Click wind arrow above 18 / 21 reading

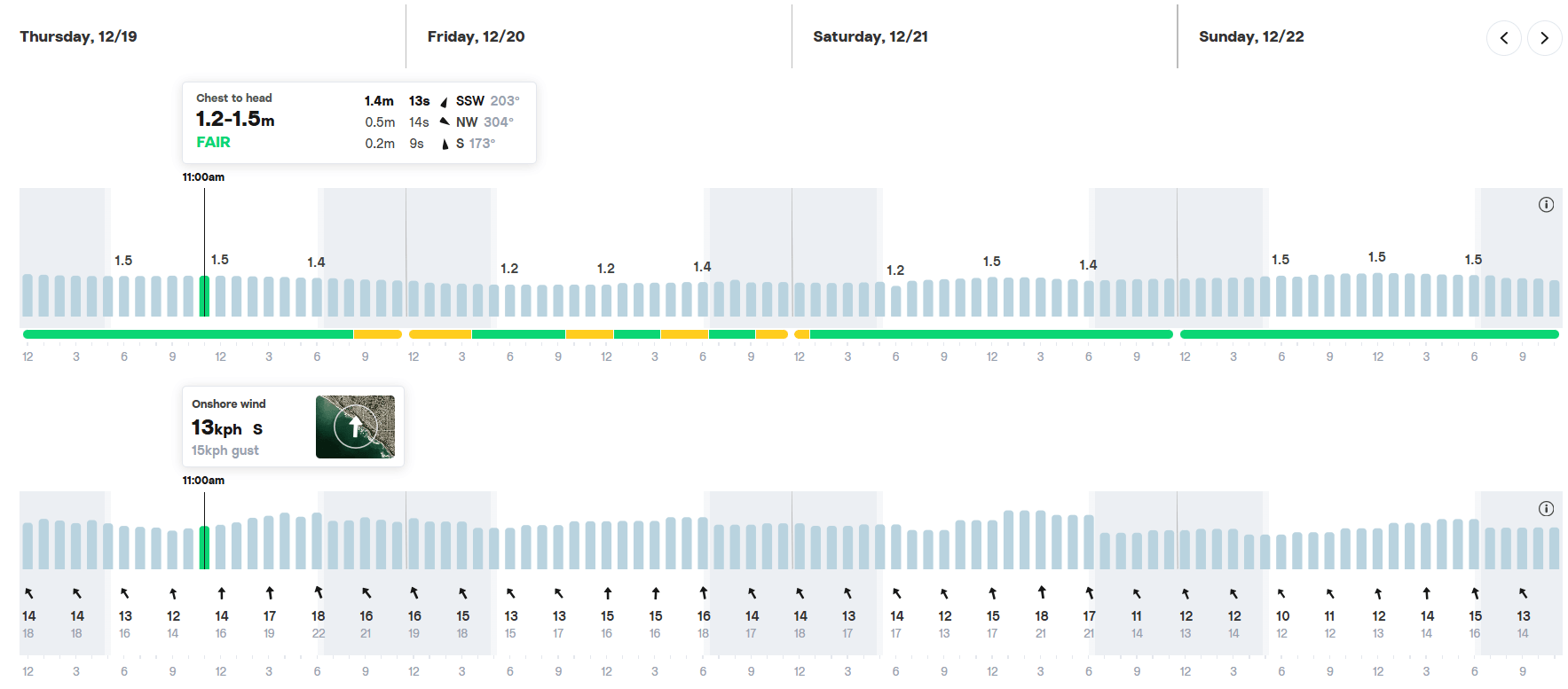tap(1042, 593)
